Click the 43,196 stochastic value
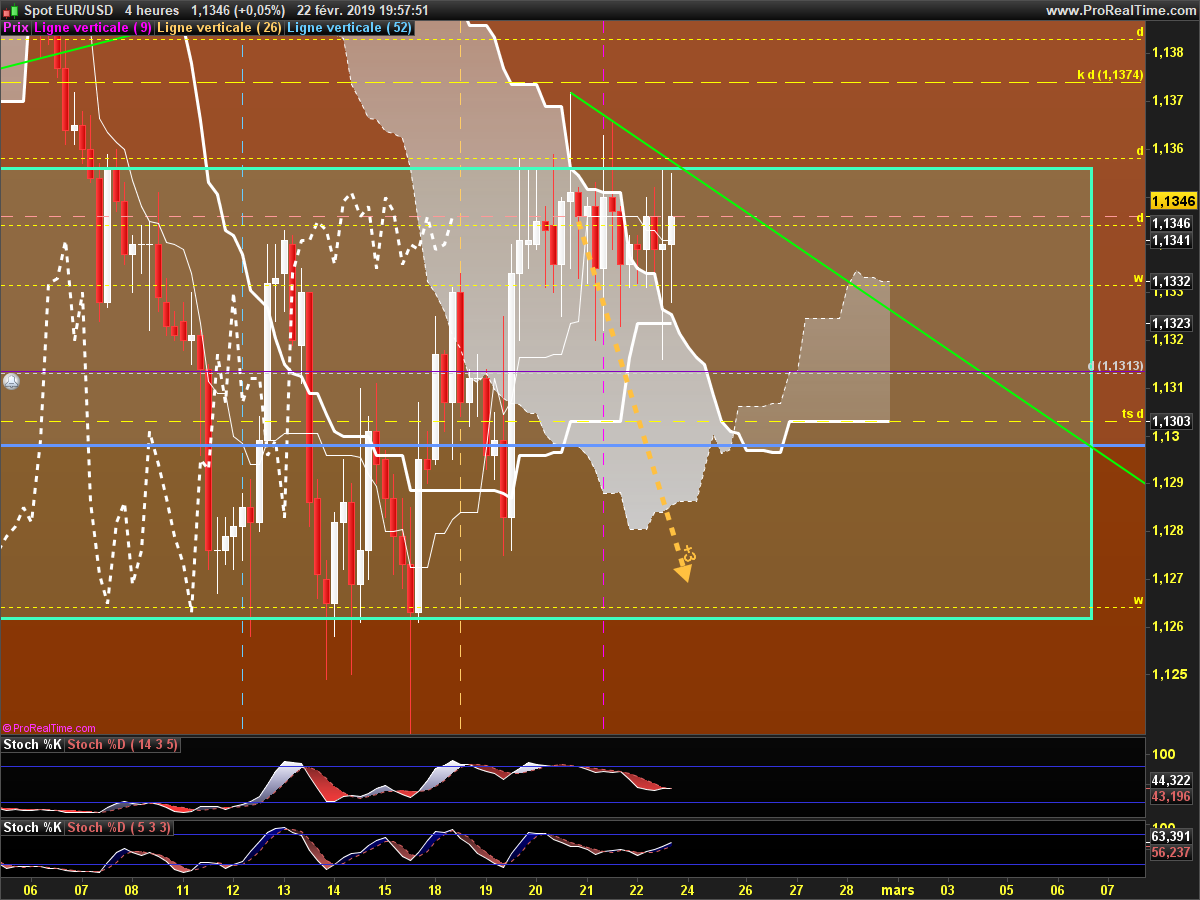The height and width of the screenshot is (900, 1200). click(x=1171, y=796)
